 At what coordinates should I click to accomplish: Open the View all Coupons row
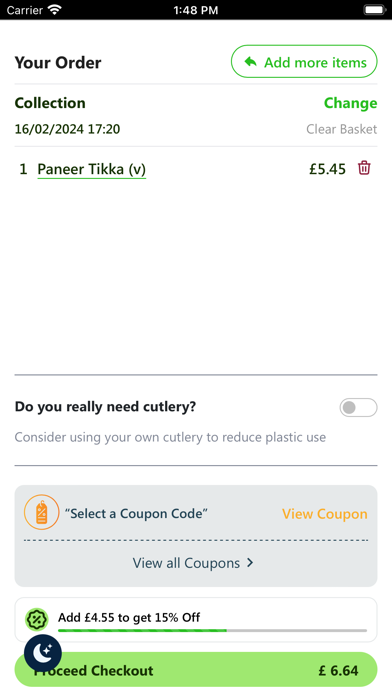tap(196, 563)
